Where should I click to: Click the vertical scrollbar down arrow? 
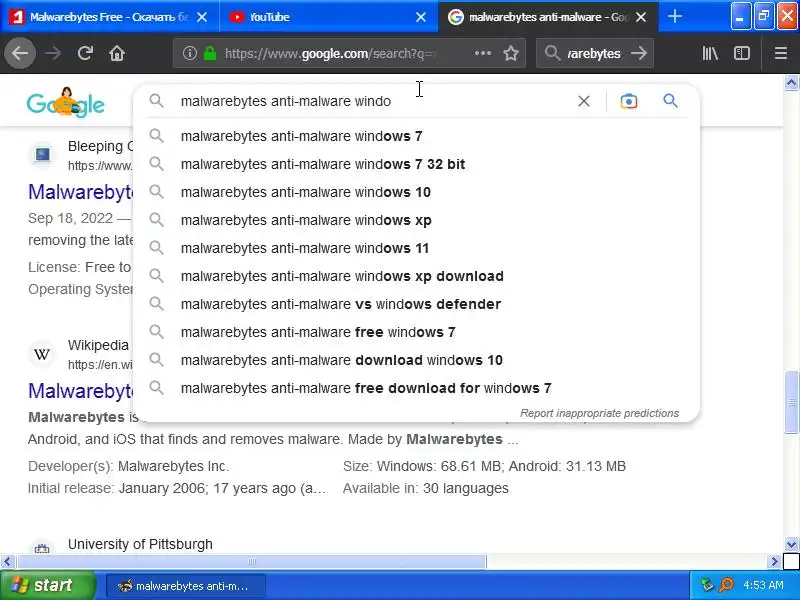791,544
